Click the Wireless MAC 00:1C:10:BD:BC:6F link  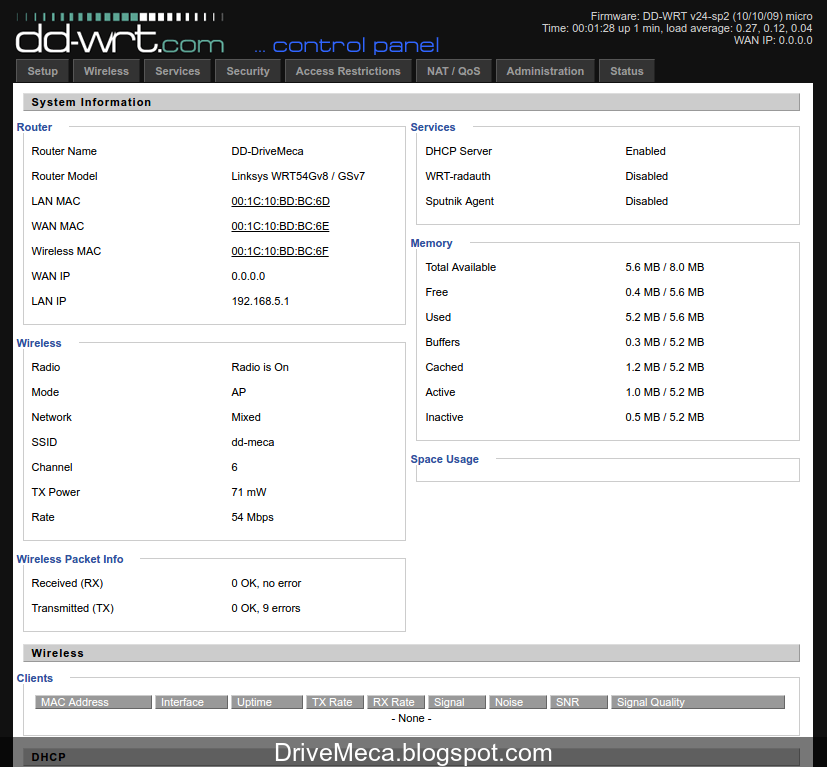279,251
